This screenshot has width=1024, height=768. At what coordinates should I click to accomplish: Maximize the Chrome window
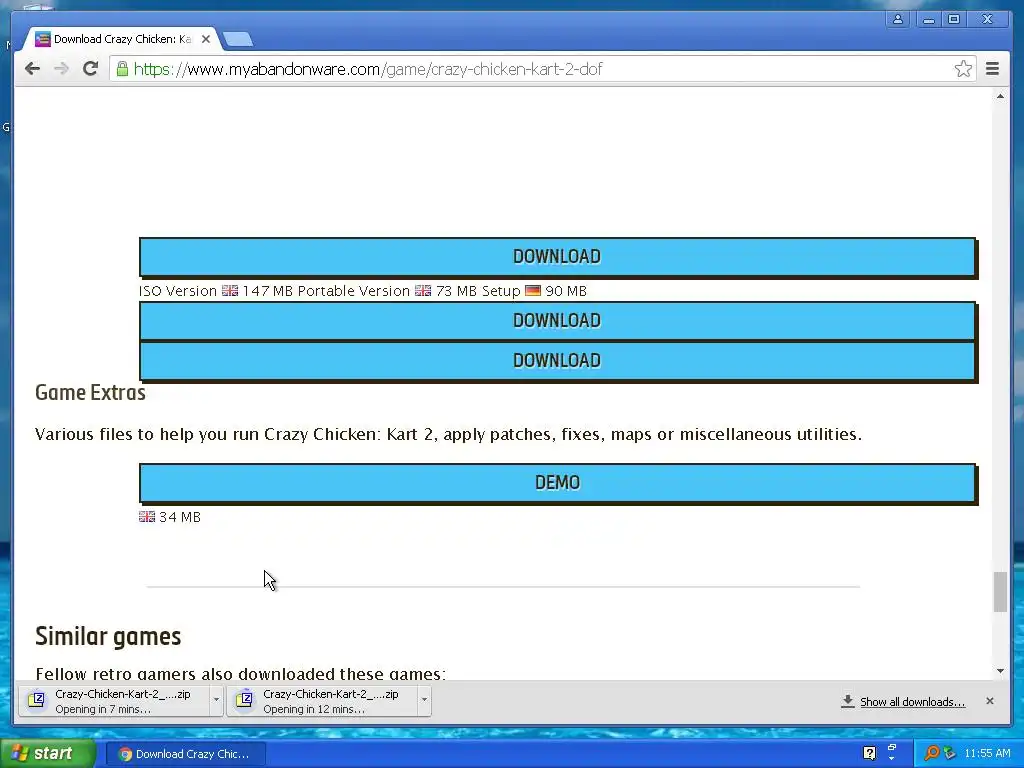click(x=954, y=19)
